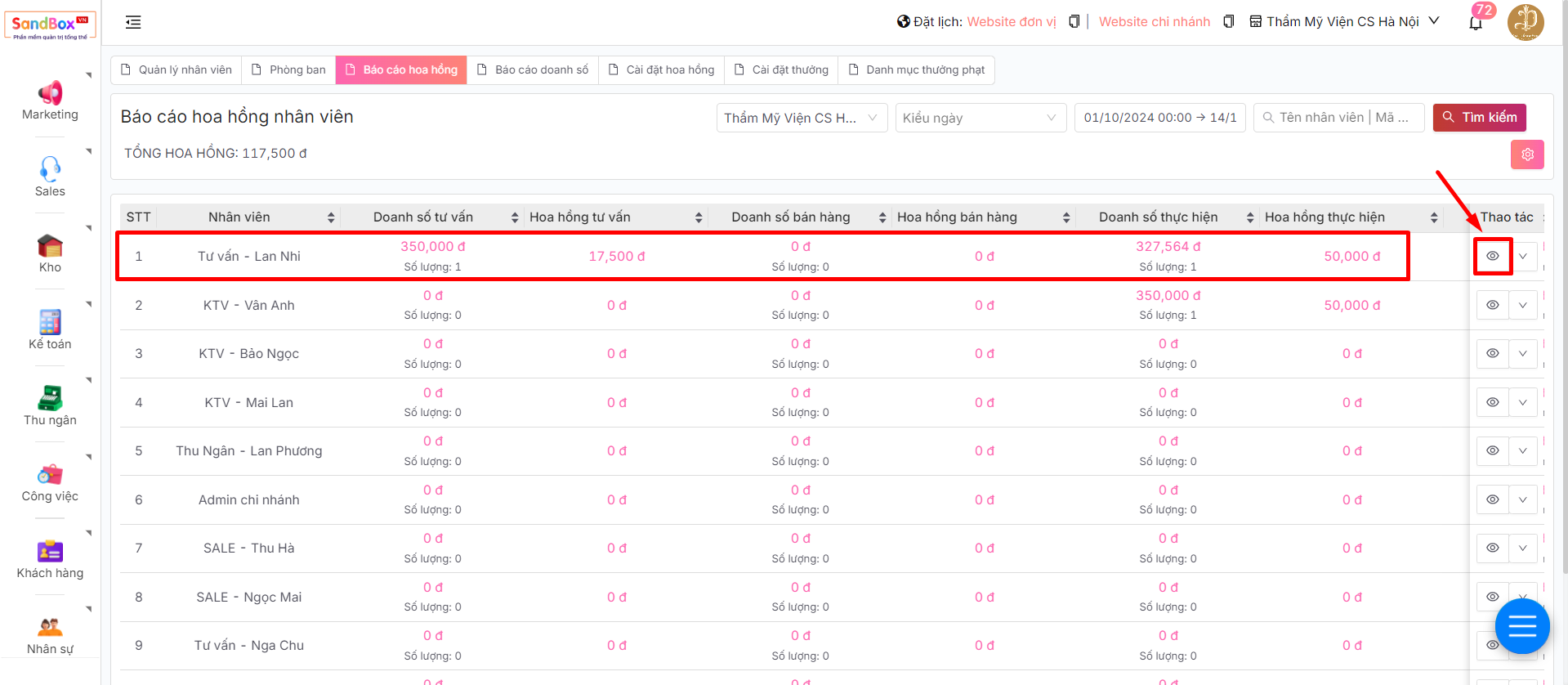Click the pink settings gear button
The height and width of the screenshot is (685, 1568).
[x=1526, y=154]
